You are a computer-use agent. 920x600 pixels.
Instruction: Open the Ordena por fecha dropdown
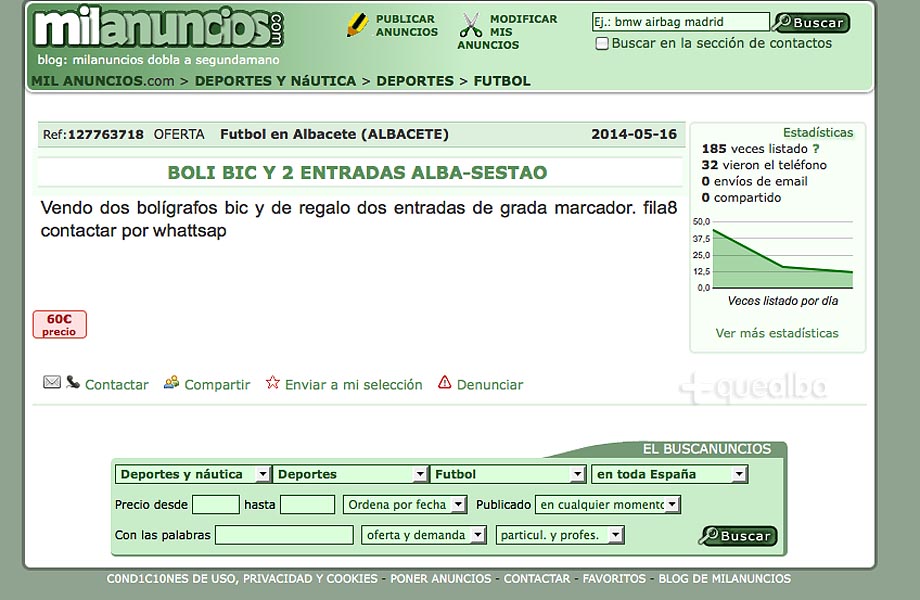pos(405,505)
